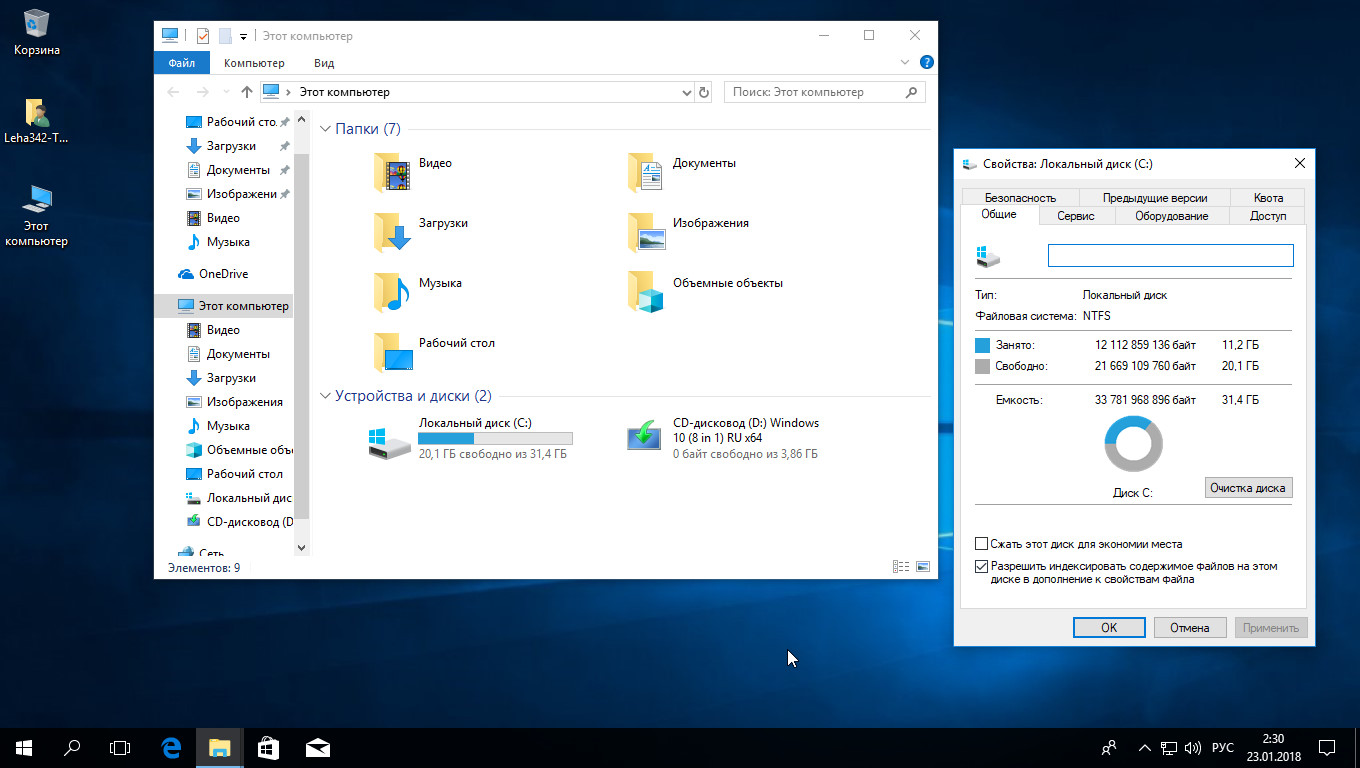Click the Очистка диска button

coord(1248,488)
